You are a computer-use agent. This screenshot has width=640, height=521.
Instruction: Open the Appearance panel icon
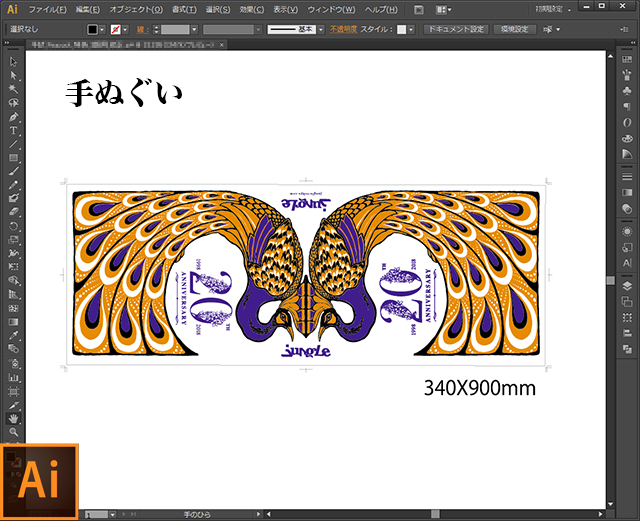627,232
